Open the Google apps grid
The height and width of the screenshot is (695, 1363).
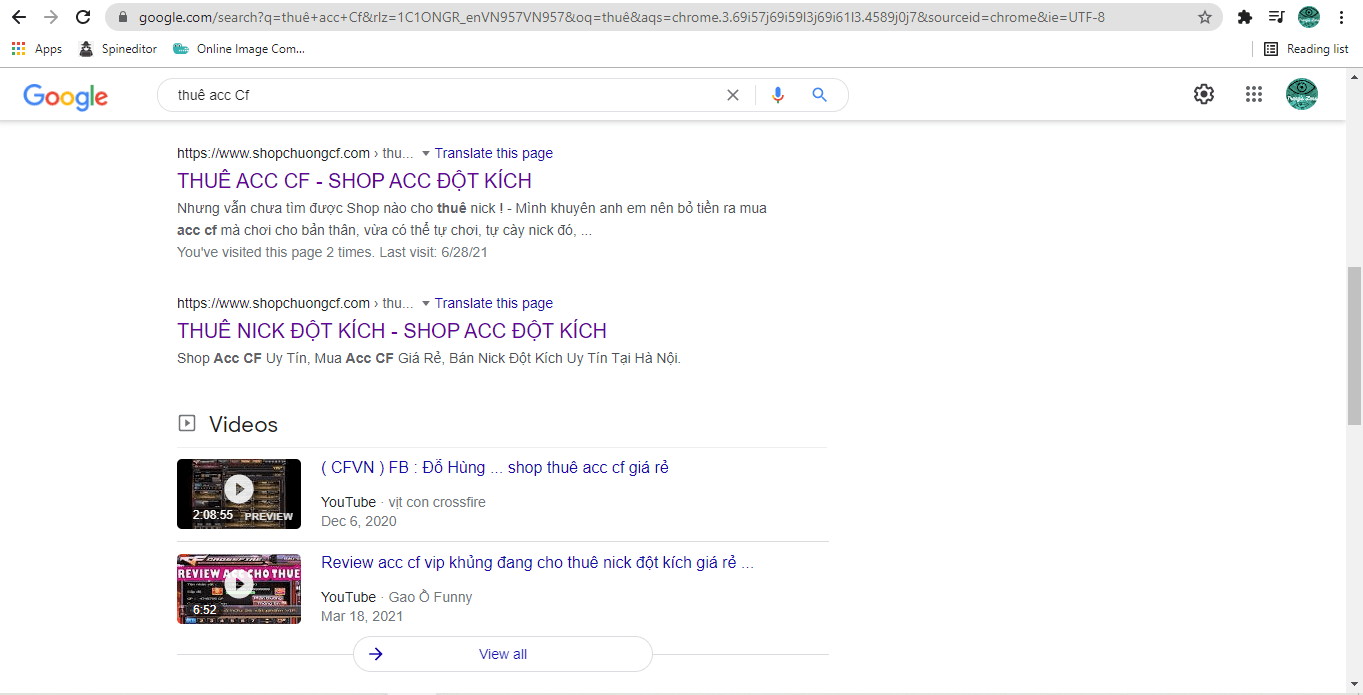[1254, 94]
